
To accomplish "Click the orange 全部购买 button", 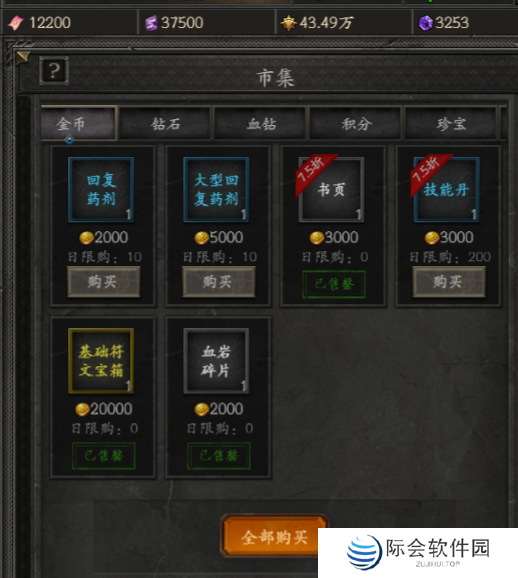I will click(275, 537).
